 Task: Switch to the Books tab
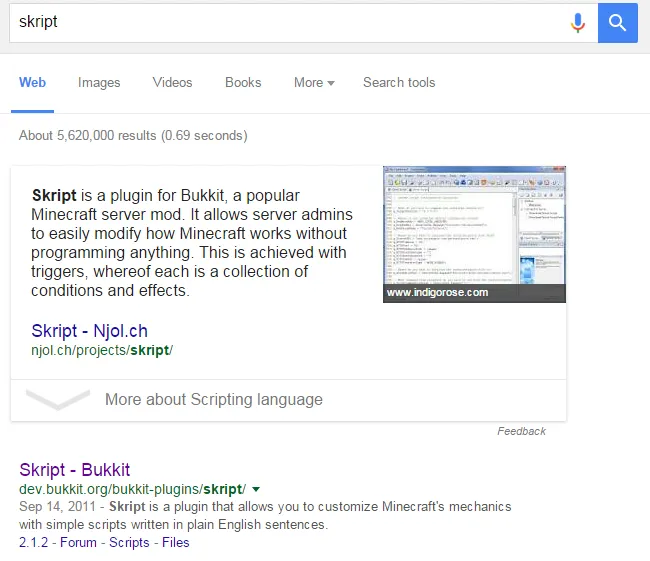pyautogui.click(x=243, y=83)
